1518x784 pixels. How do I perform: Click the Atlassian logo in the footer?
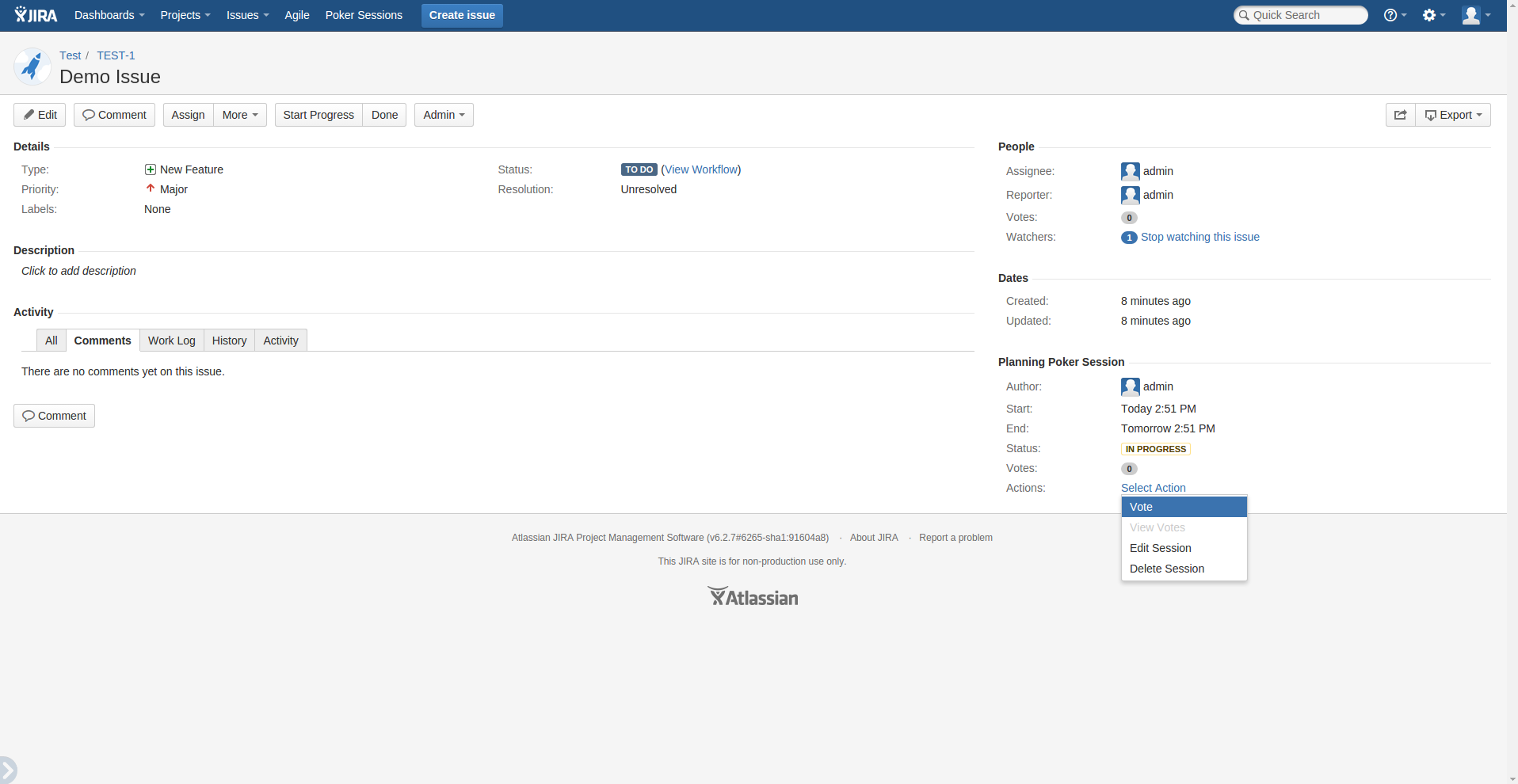[x=753, y=596]
